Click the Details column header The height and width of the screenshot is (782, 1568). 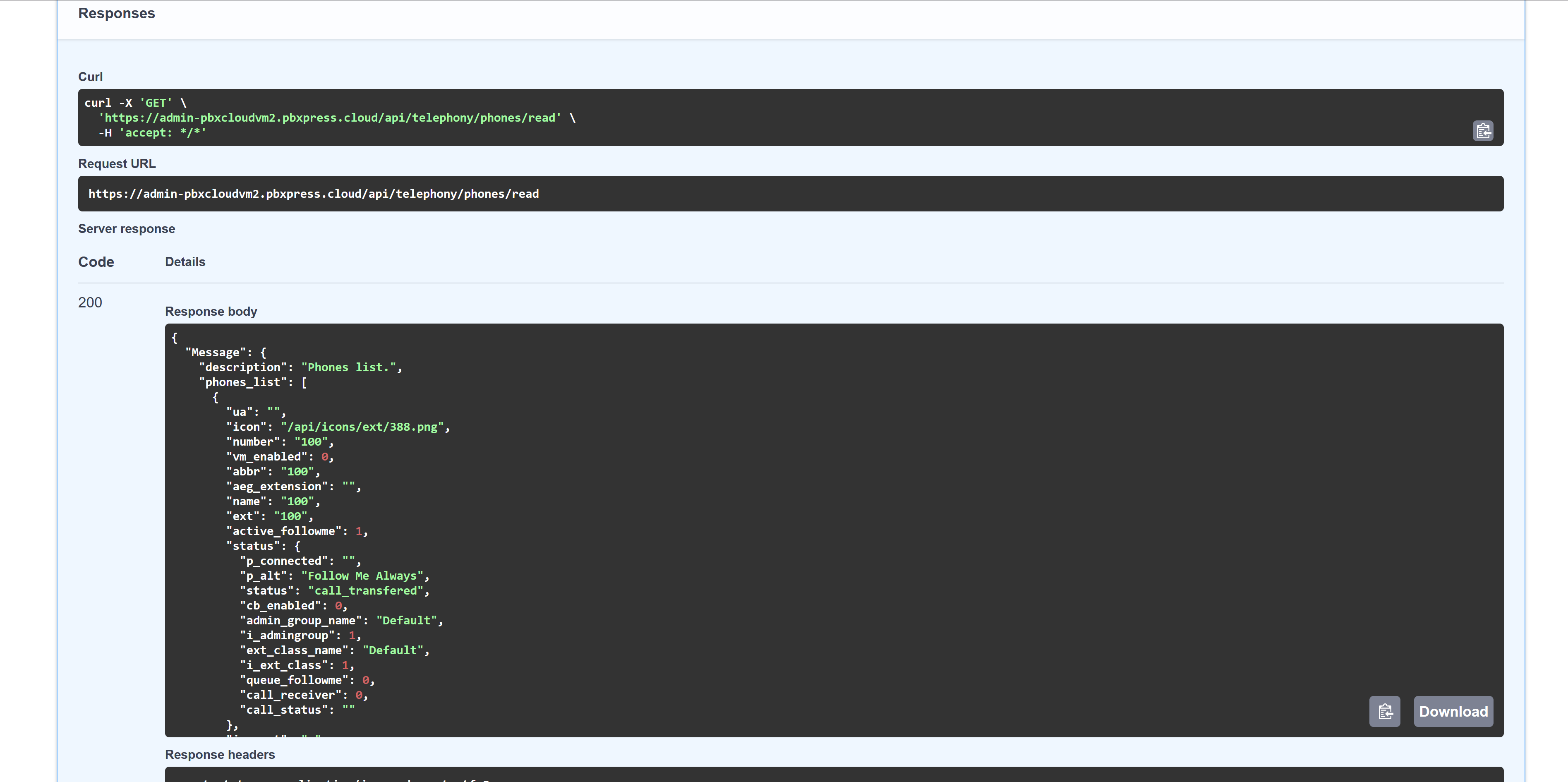[185, 261]
